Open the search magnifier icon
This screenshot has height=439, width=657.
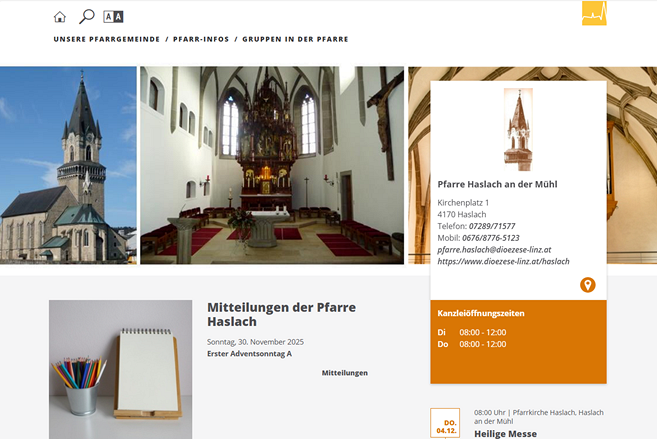click(x=87, y=17)
